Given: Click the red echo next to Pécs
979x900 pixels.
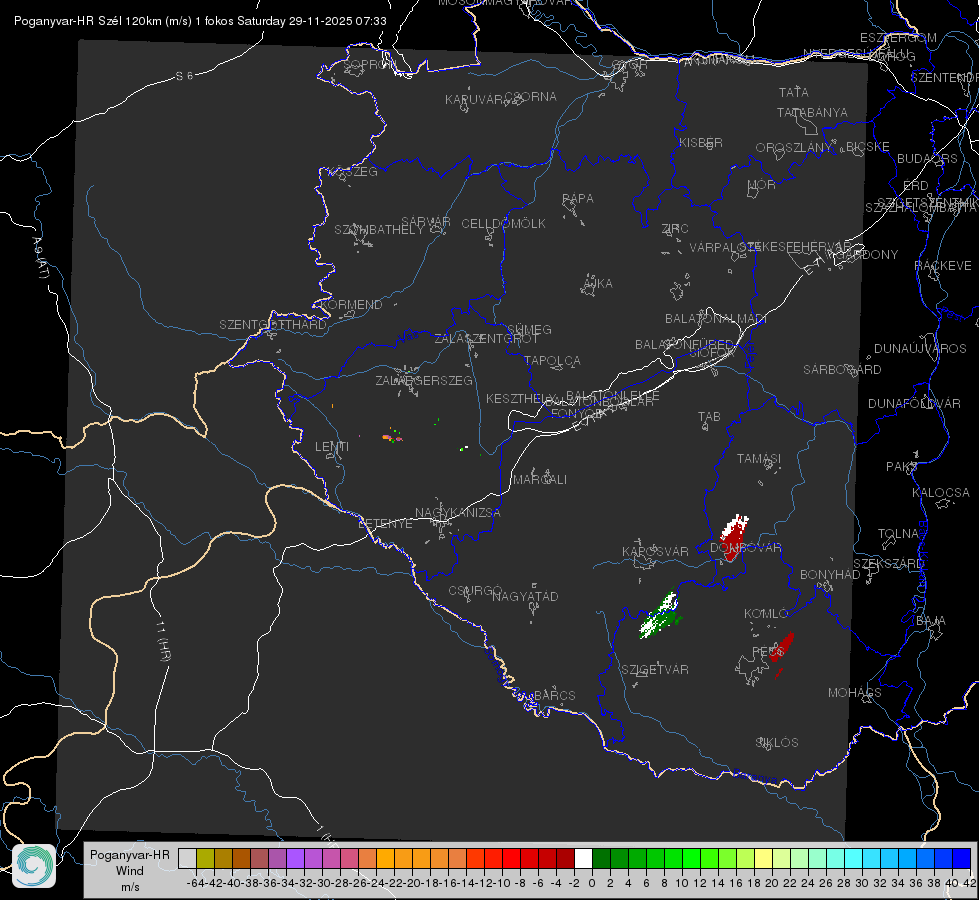Looking at the screenshot, I should 782,648.
